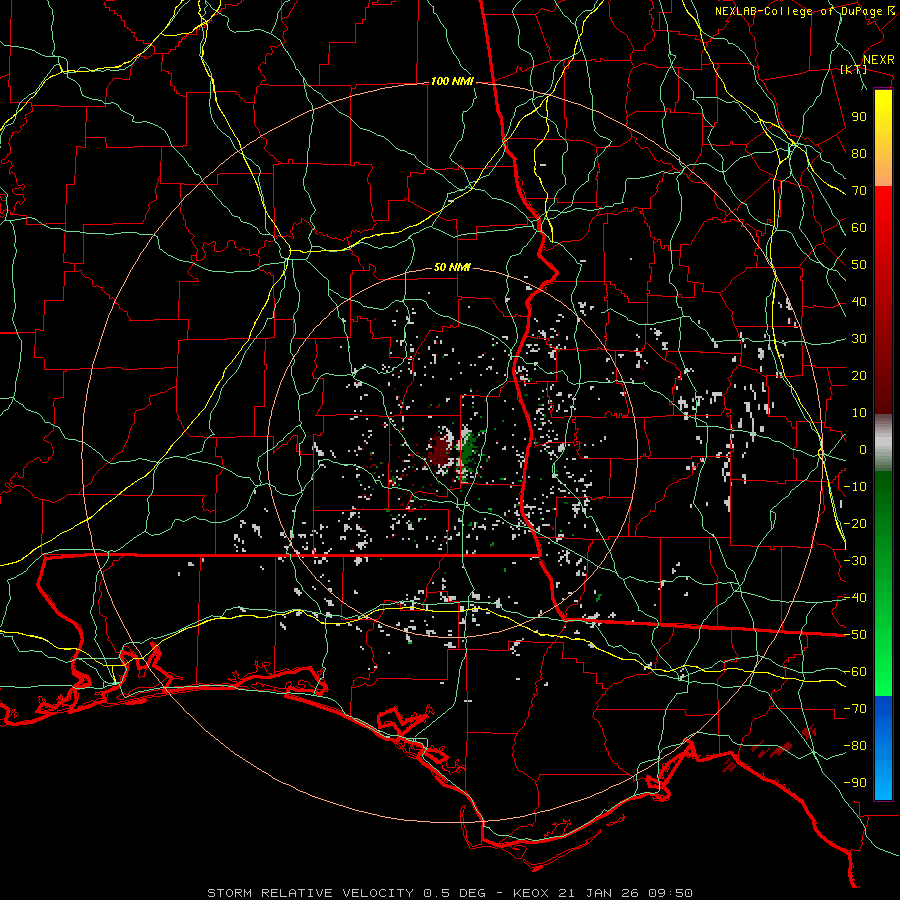This screenshot has height=900, width=900.
Task: Pick the gray zero band of the color scale
Action: pos(883,443)
